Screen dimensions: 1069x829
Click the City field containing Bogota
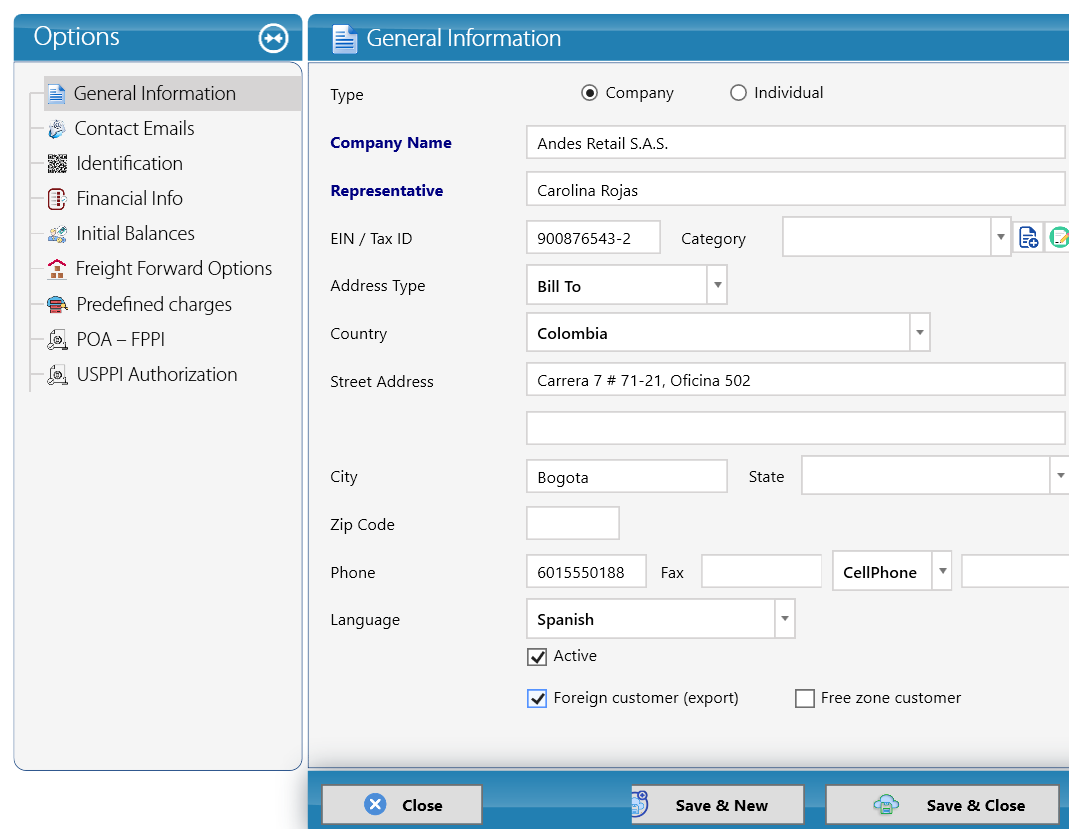tap(627, 476)
